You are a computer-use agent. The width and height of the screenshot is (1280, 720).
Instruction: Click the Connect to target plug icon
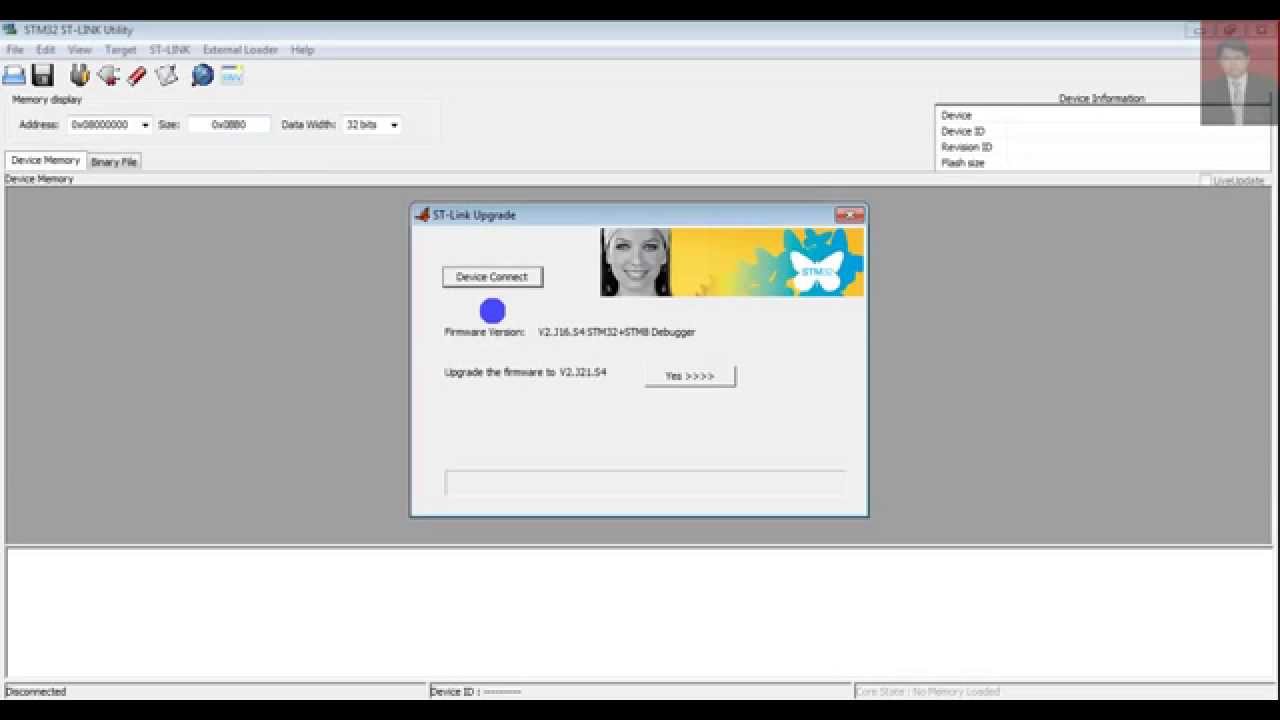pos(80,75)
